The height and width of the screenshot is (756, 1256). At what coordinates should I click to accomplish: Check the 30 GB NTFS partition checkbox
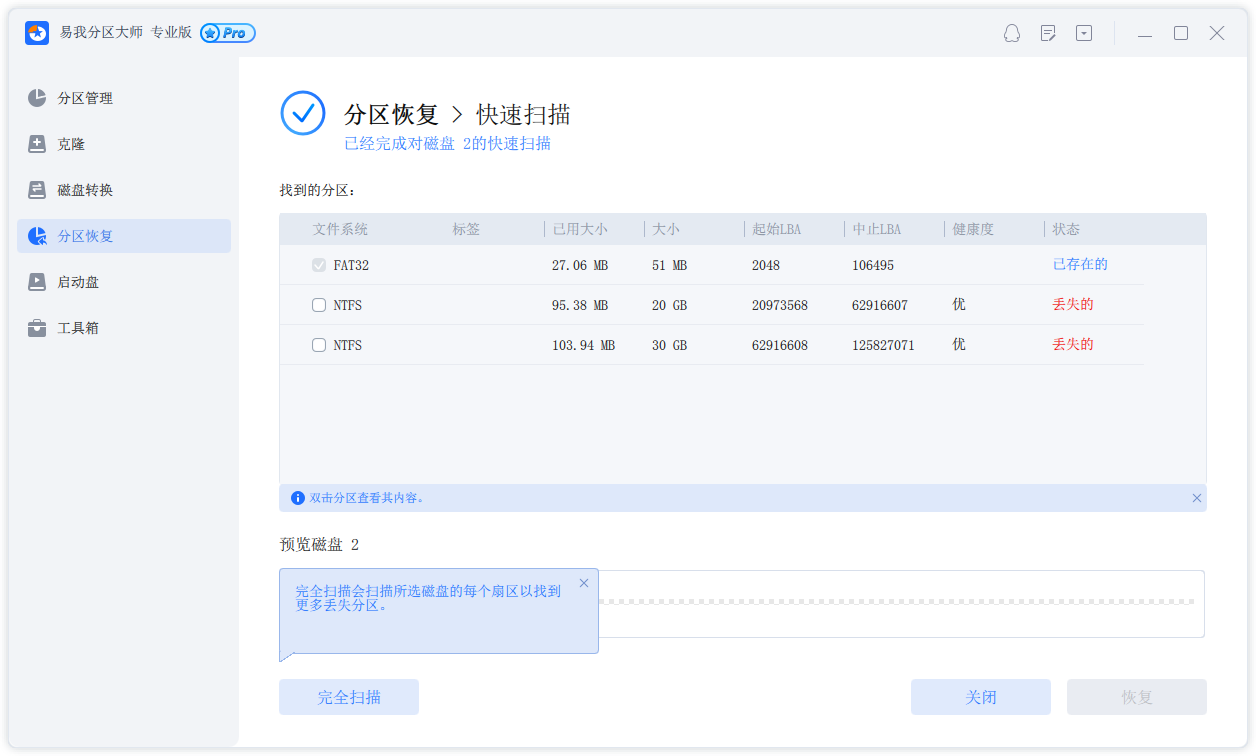pos(319,345)
